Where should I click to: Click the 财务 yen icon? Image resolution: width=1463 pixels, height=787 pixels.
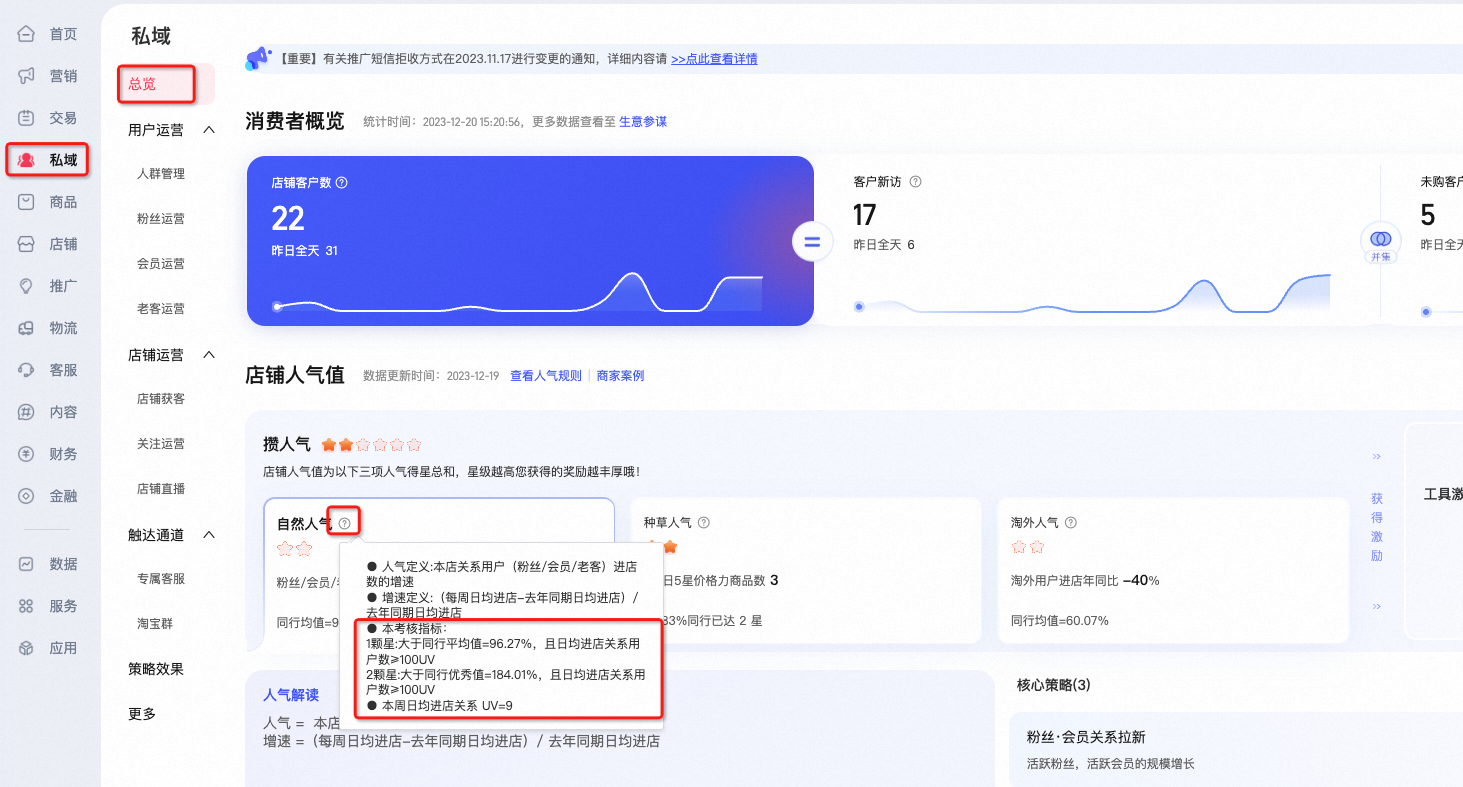tap(27, 454)
